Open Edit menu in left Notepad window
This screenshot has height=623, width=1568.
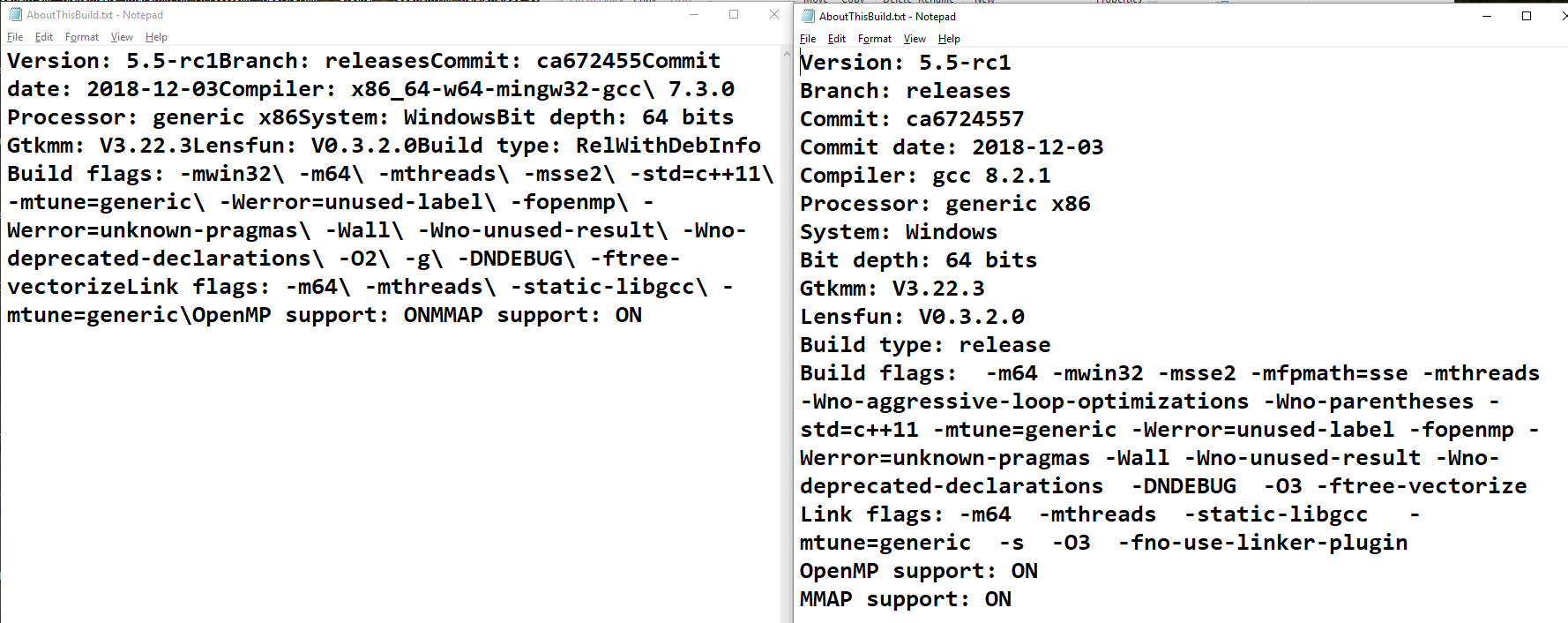coord(44,37)
